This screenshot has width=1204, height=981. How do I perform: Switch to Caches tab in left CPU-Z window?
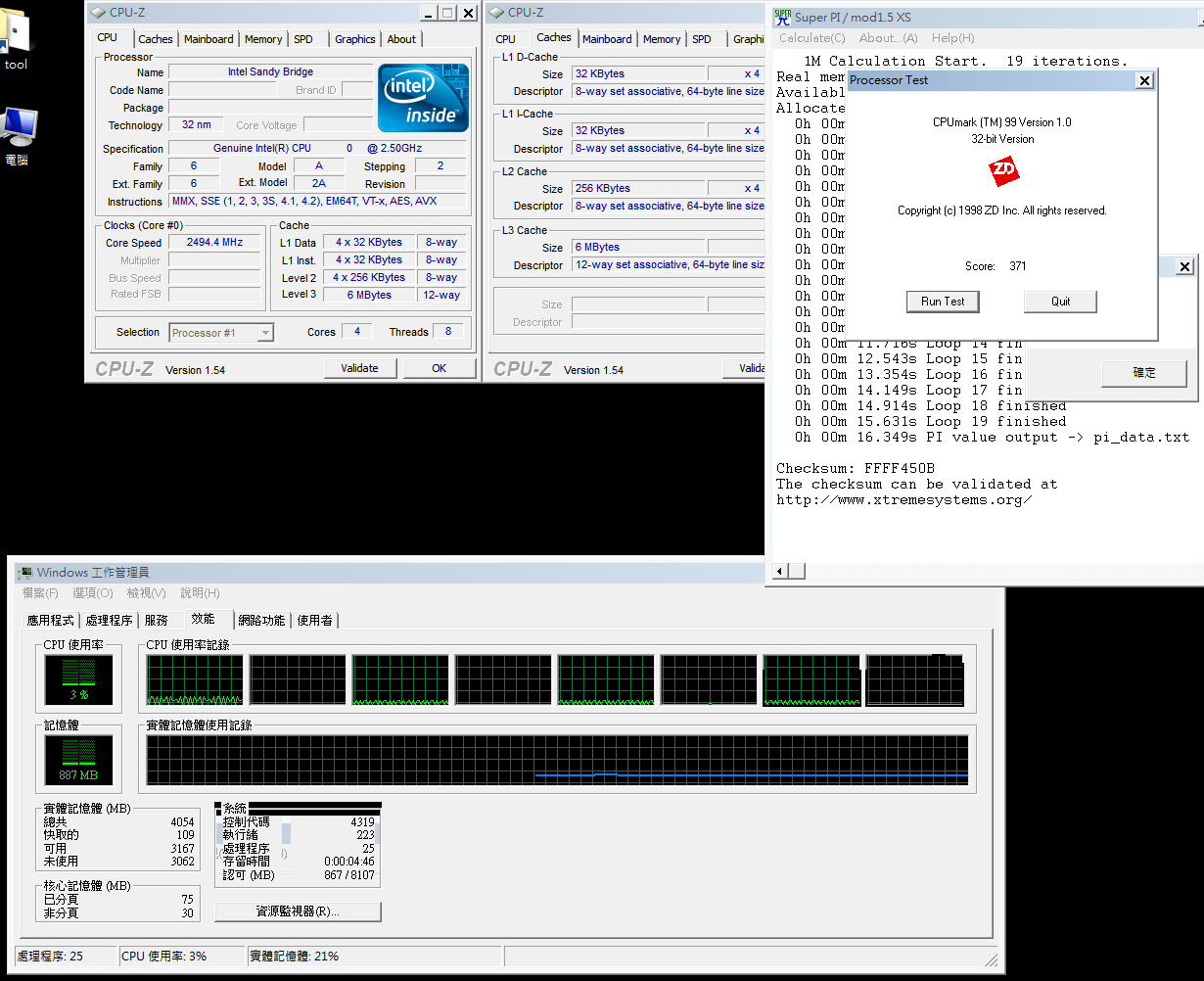coord(155,39)
